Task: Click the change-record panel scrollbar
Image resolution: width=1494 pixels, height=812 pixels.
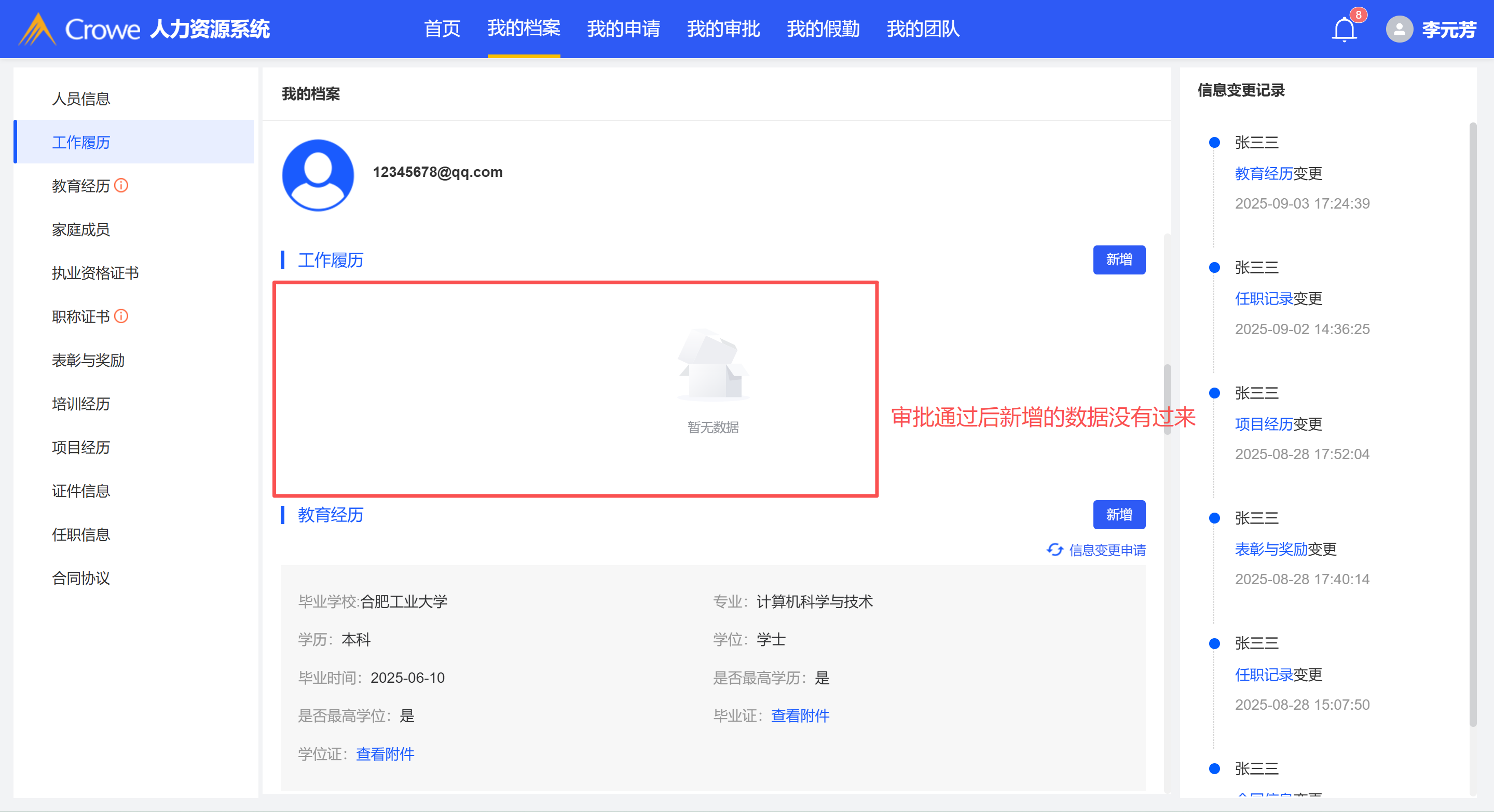Action: click(1473, 423)
